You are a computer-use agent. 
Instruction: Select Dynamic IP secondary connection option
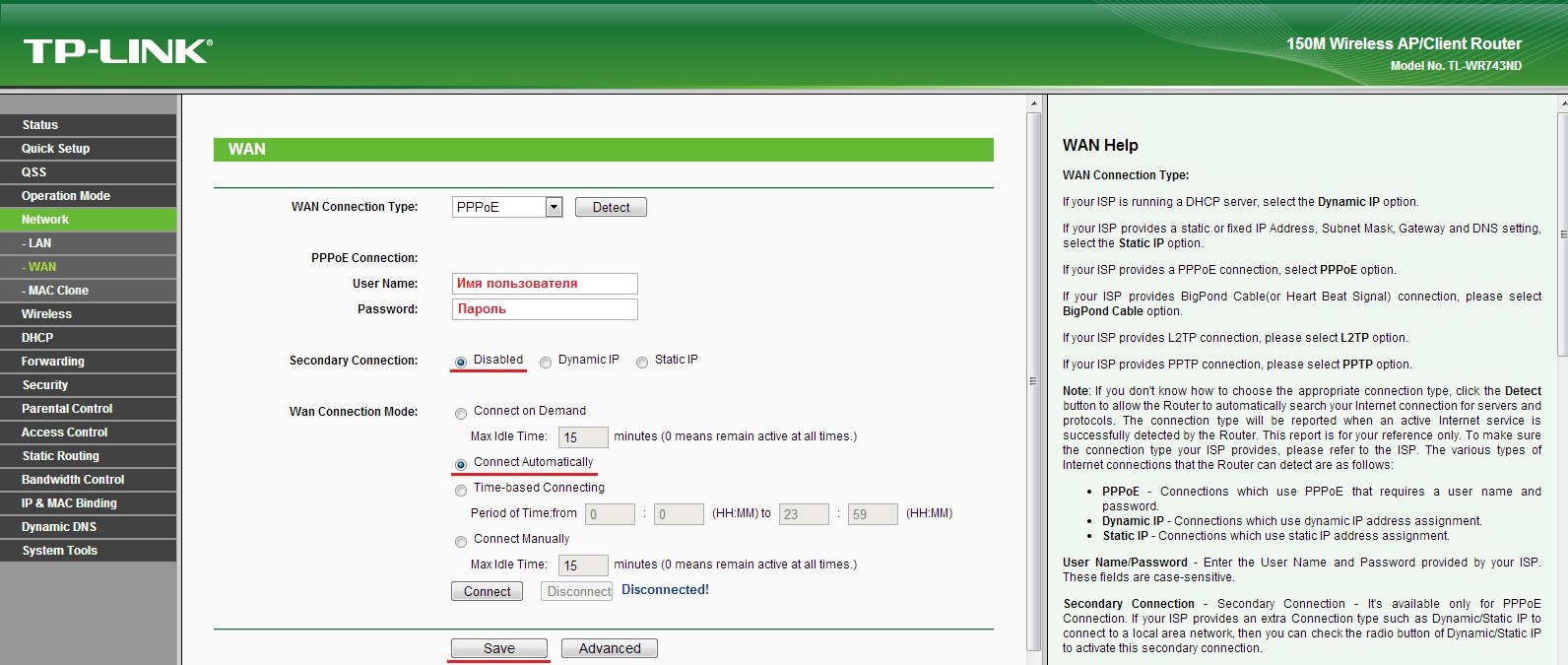pyautogui.click(x=546, y=363)
